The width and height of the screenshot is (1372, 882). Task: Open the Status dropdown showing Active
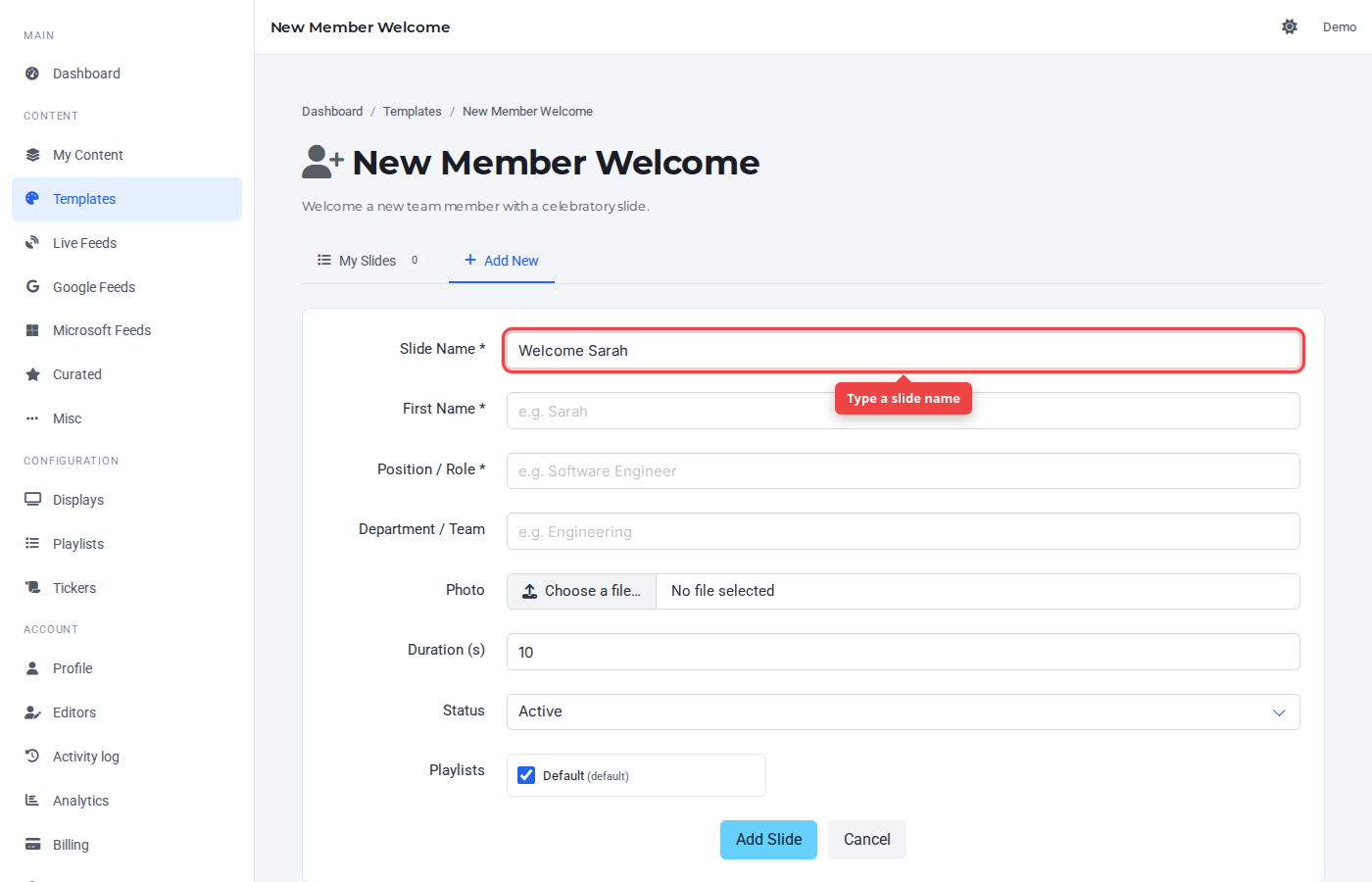[x=904, y=712]
